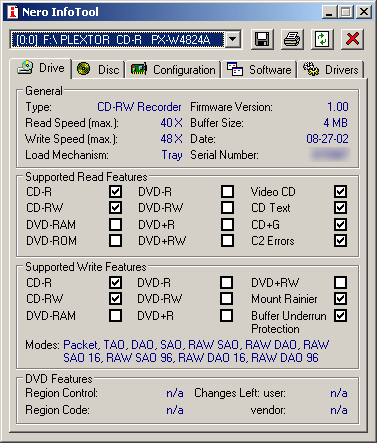Viewport: 377px width, 443px height.
Task: Toggle DVD-RAM checkbox under Read Features
Action: click(x=115, y=224)
